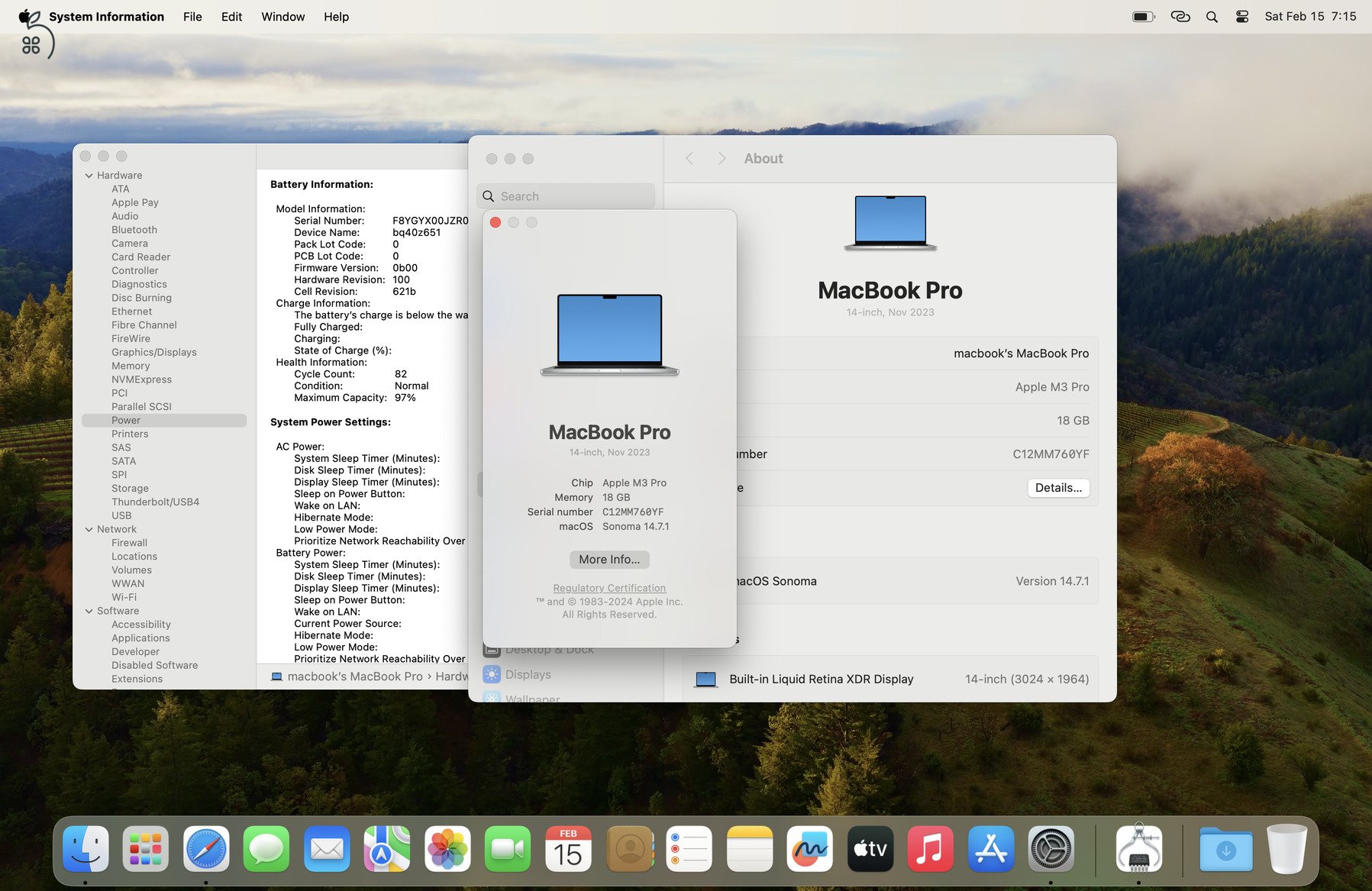Launch FaceTime from the Dock
1372x891 pixels.
point(507,849)
